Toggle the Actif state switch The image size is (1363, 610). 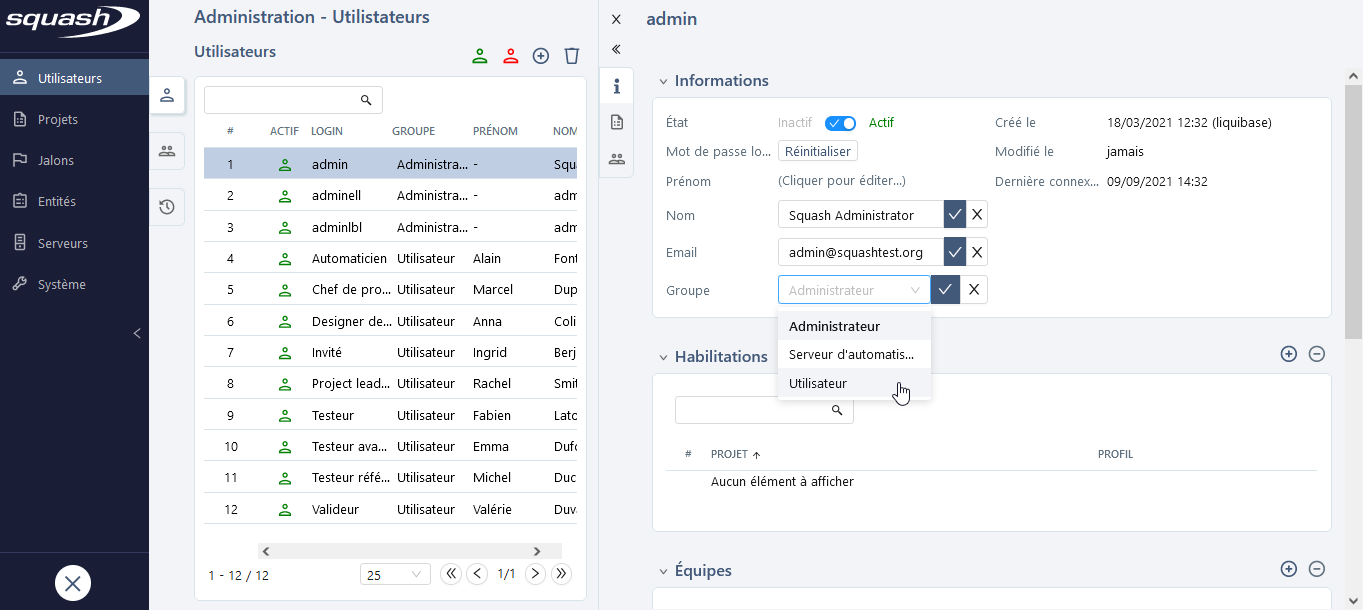(x=840, y=123)
